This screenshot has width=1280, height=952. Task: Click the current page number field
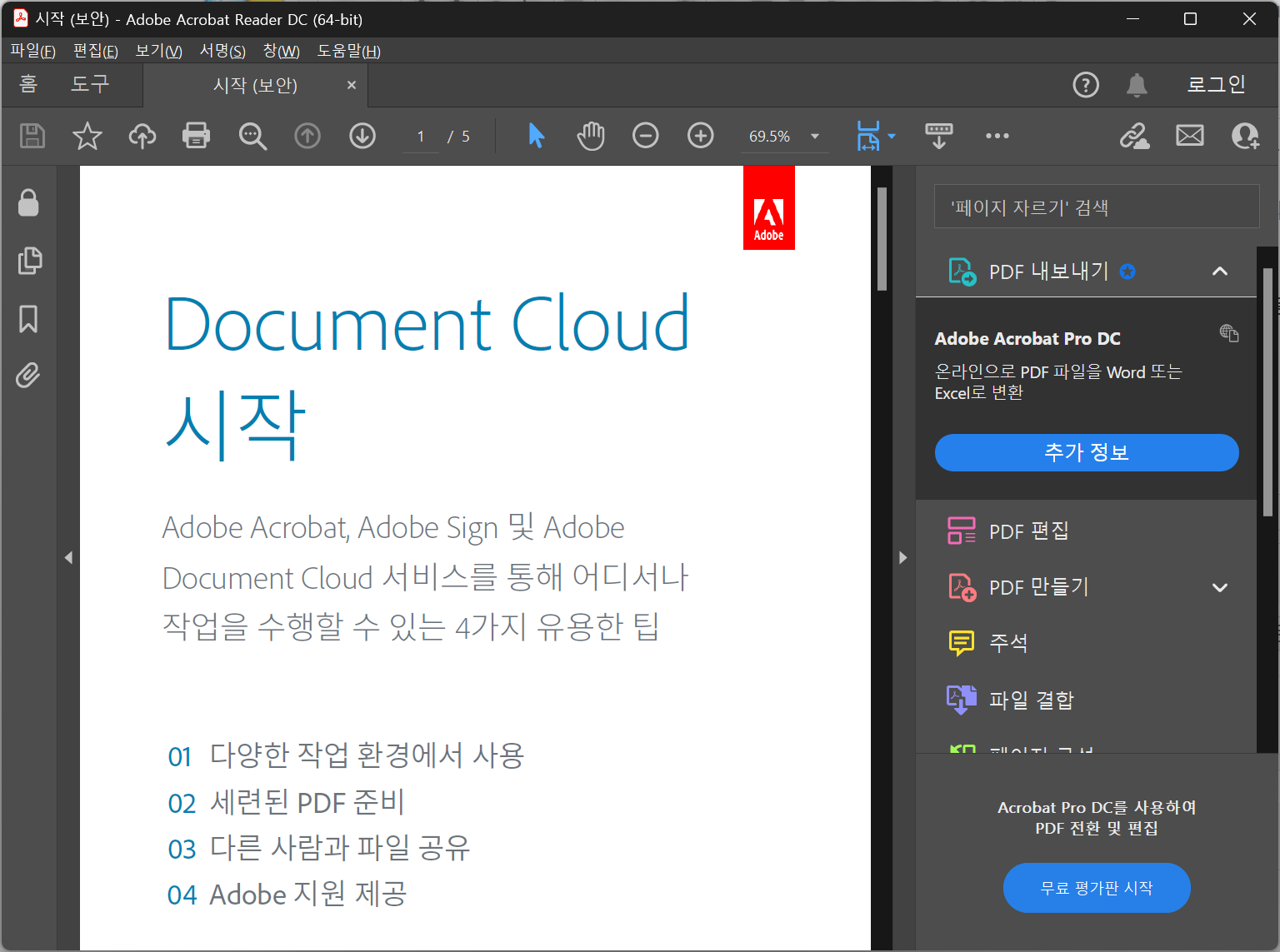[421, 136]
